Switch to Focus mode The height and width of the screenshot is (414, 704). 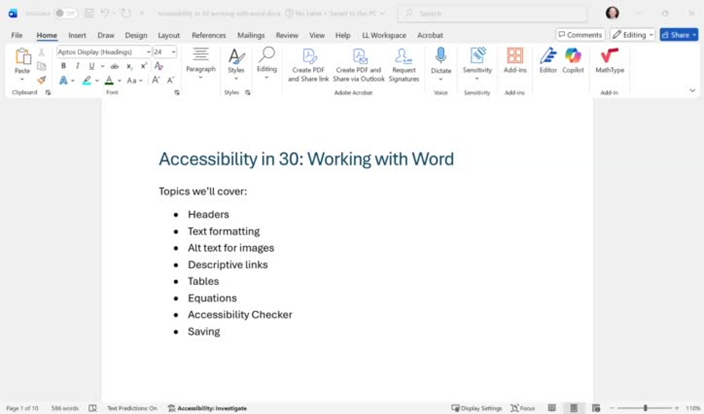point(523,408)
